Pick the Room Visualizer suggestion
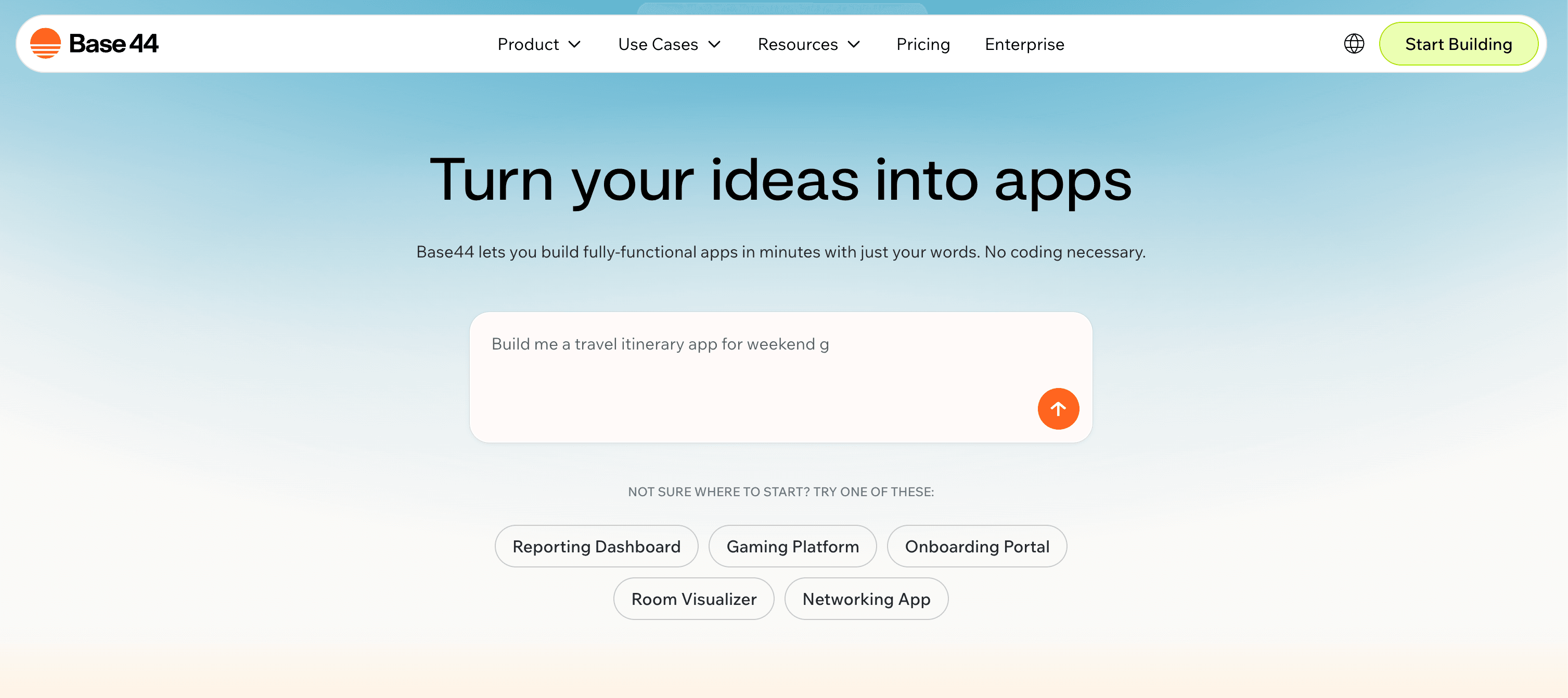The image size is (1568, 698). tap(693, 599)
